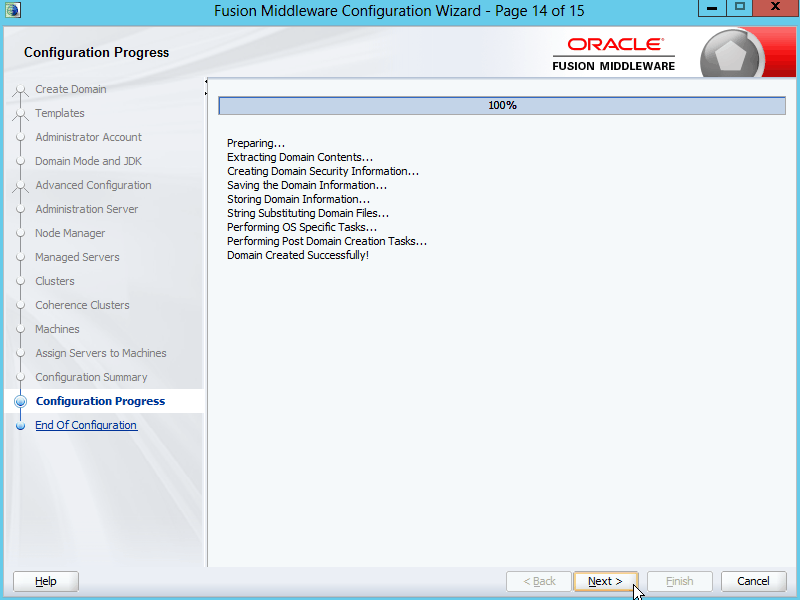Select the Administrator Account step
Image resolution: width=800 pixels, height=600 pixels.
pos(88,137)
